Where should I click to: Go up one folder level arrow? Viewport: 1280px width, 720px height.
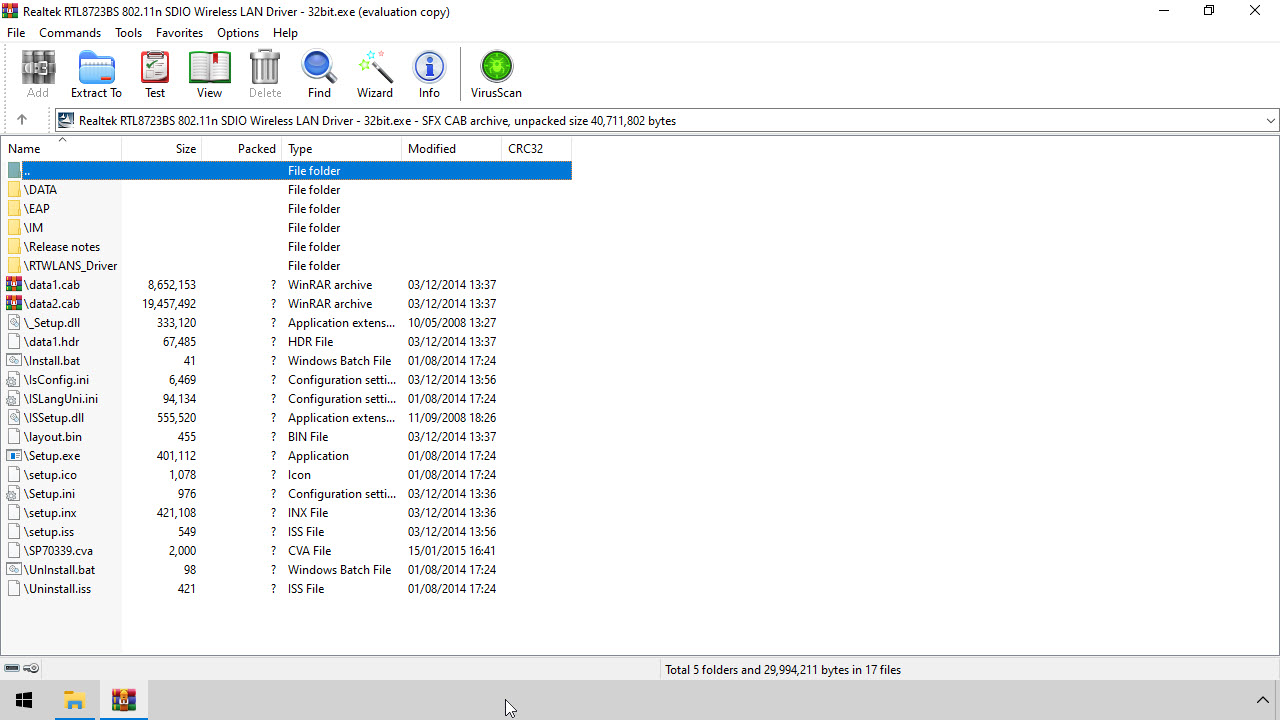point(22,120)
